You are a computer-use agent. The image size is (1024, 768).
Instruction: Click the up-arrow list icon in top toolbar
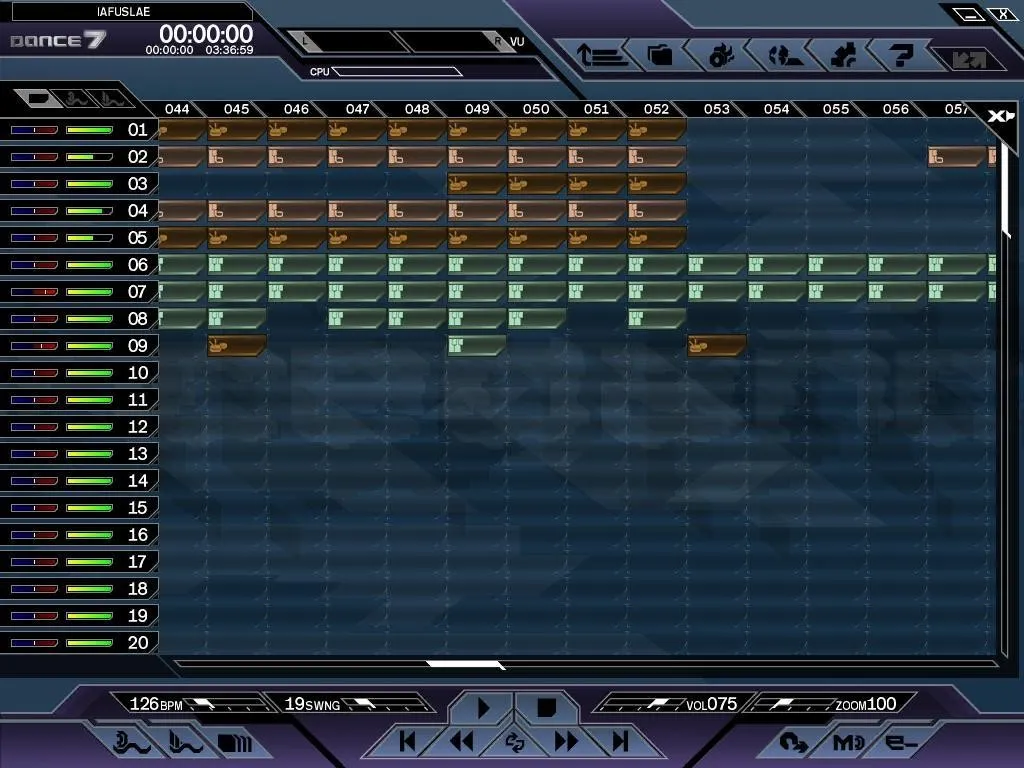(x=602, y=56)
